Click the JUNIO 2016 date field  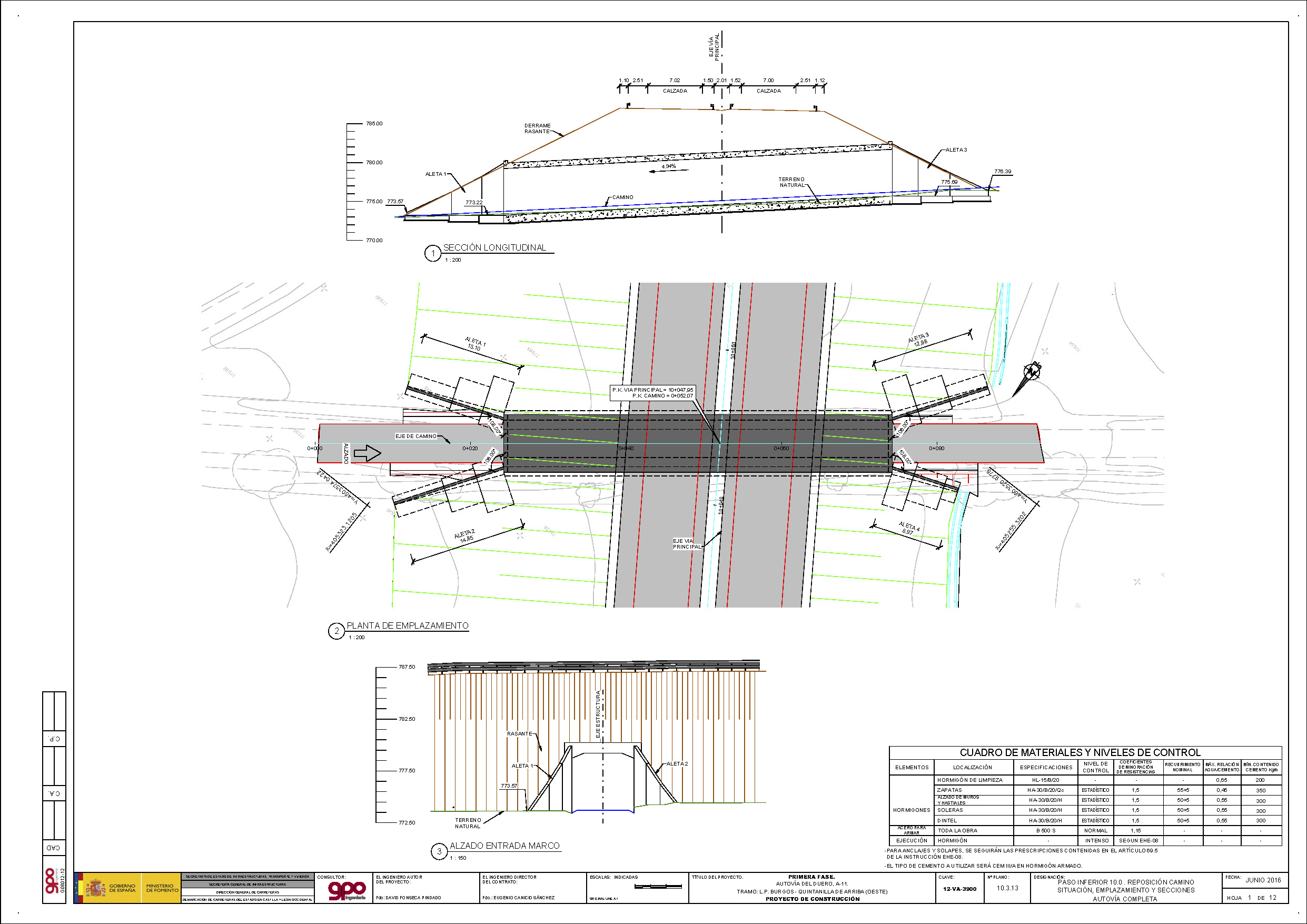[1263, 880]
